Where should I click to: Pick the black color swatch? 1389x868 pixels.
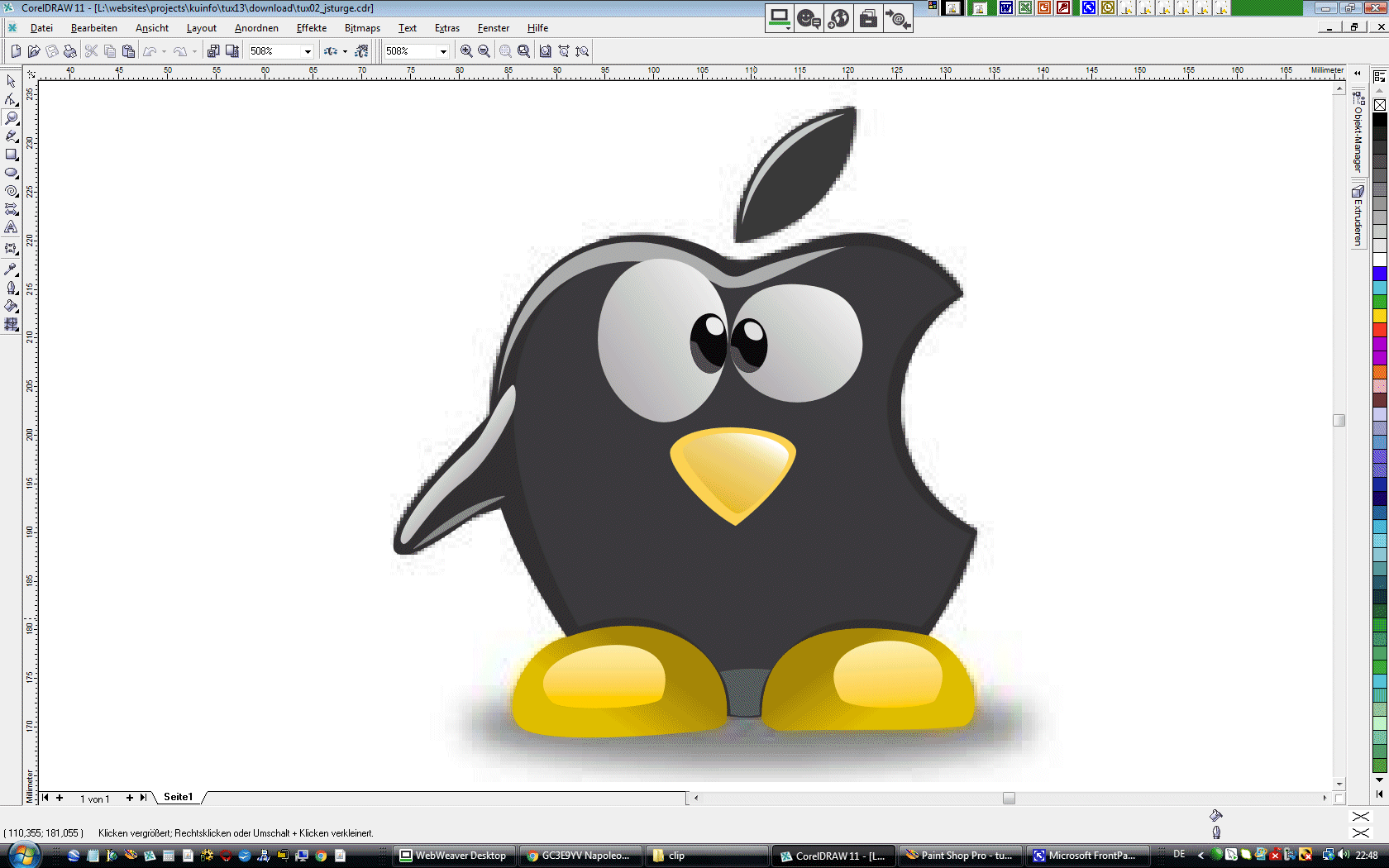pos(1380,120)
